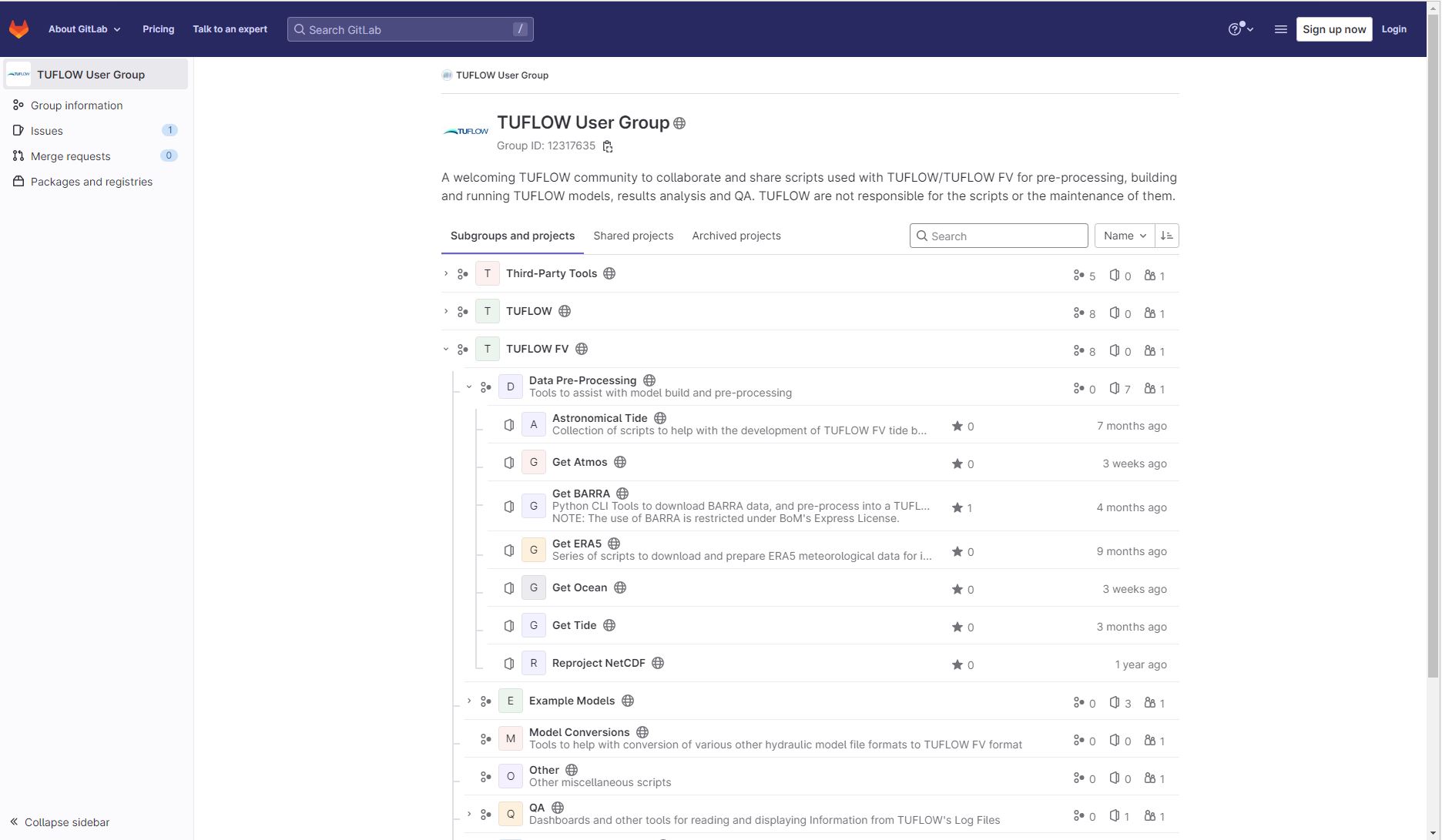Click the sort direction icon
The image size is (1442, 840).
coord(1167,236)
